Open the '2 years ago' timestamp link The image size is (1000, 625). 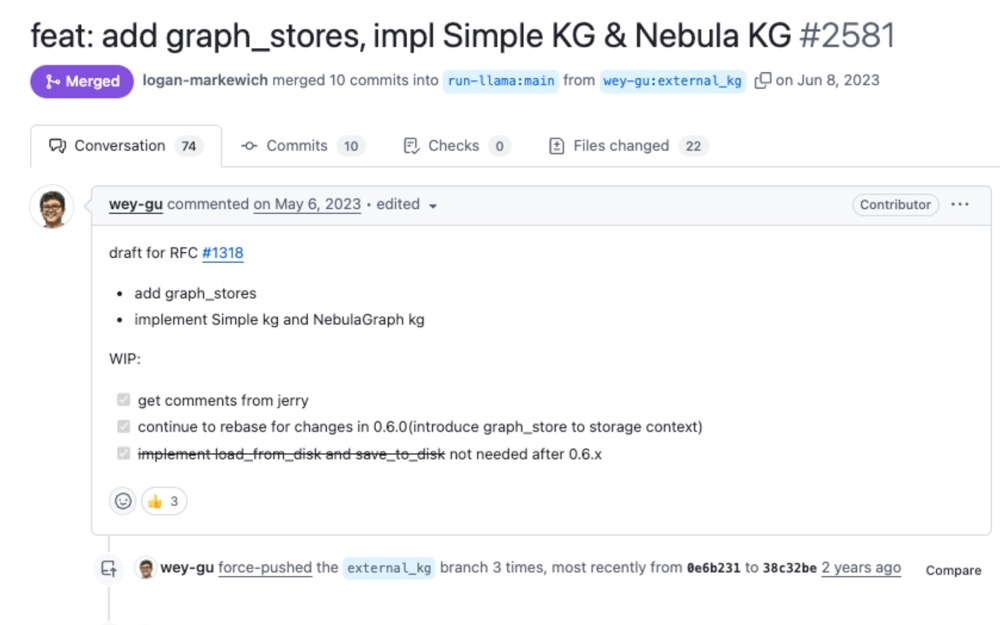coord(861,568)
